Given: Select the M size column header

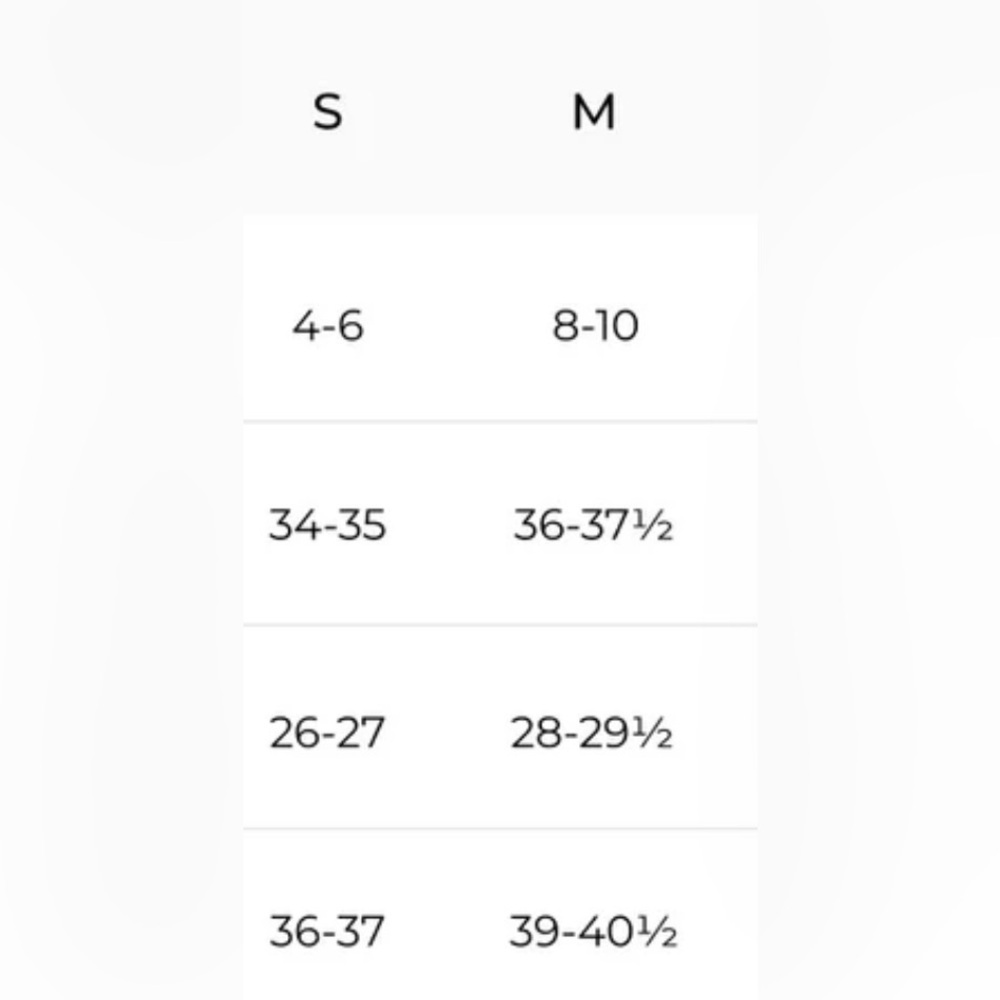Looking at the screenshot, I should [593, 112].
